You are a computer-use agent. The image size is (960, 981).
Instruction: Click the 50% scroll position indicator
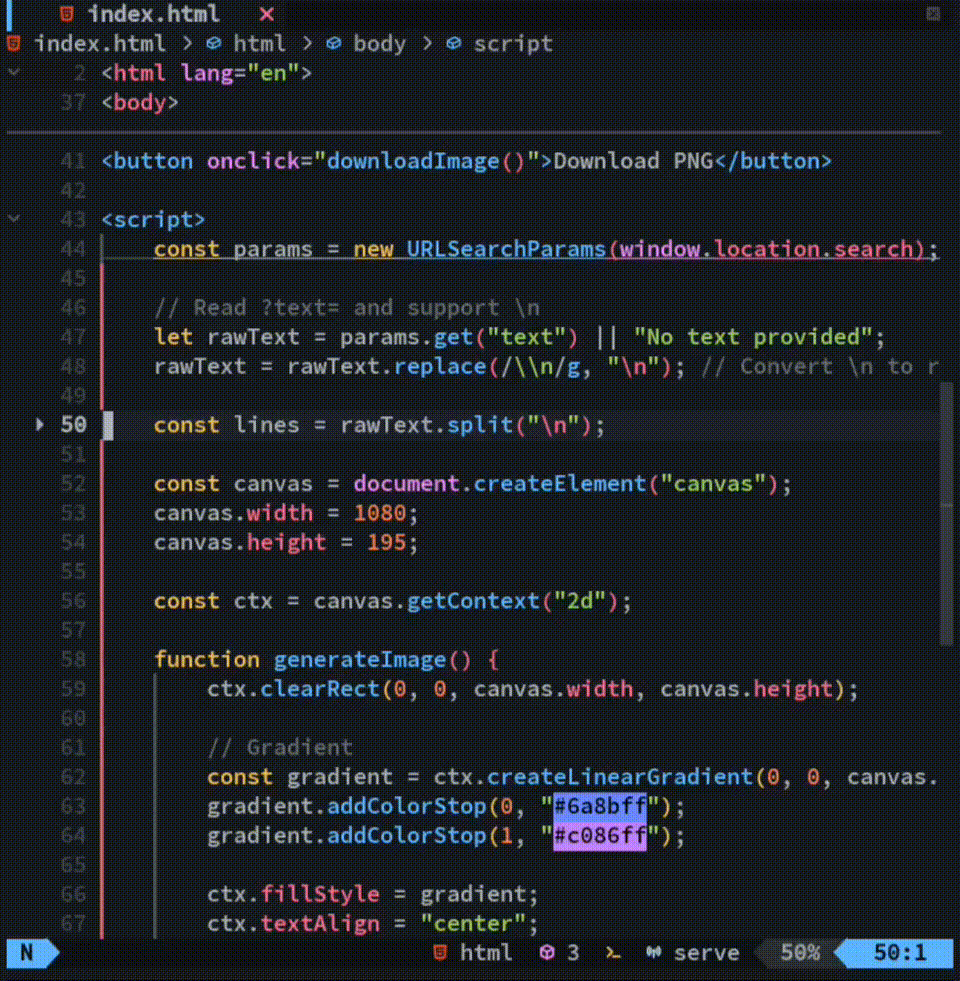pyautogui.click(x=800, y=953)
